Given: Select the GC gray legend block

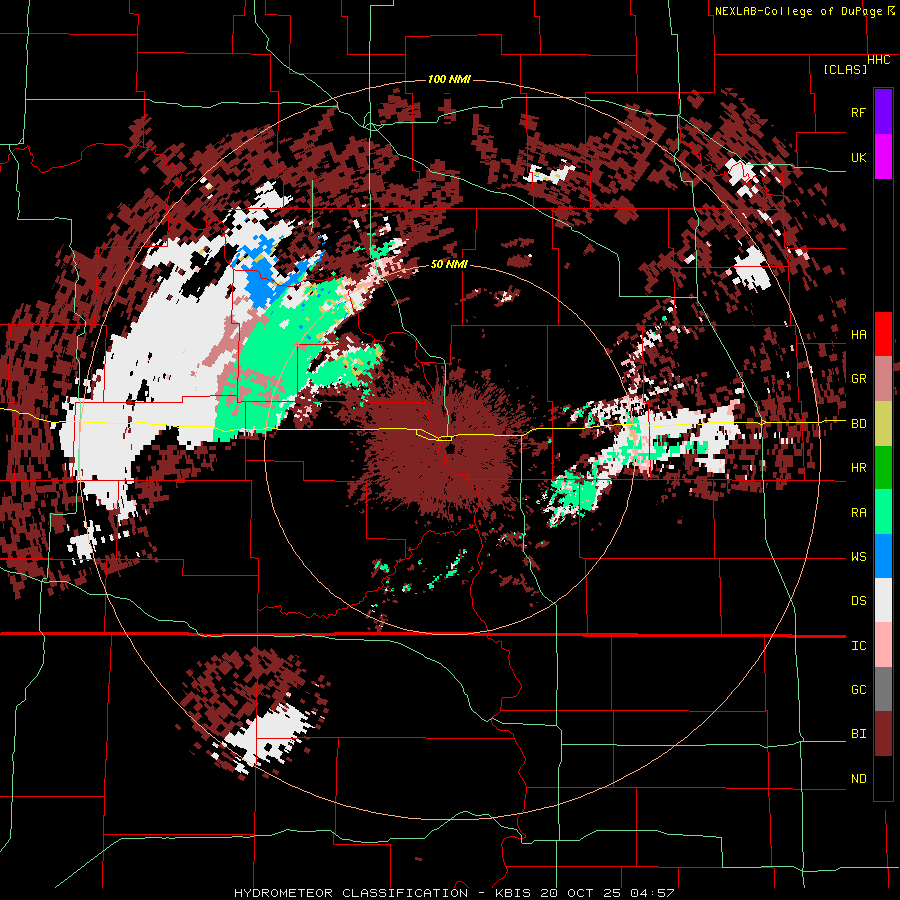Looking at the screenshot, I should coord(883,689).
